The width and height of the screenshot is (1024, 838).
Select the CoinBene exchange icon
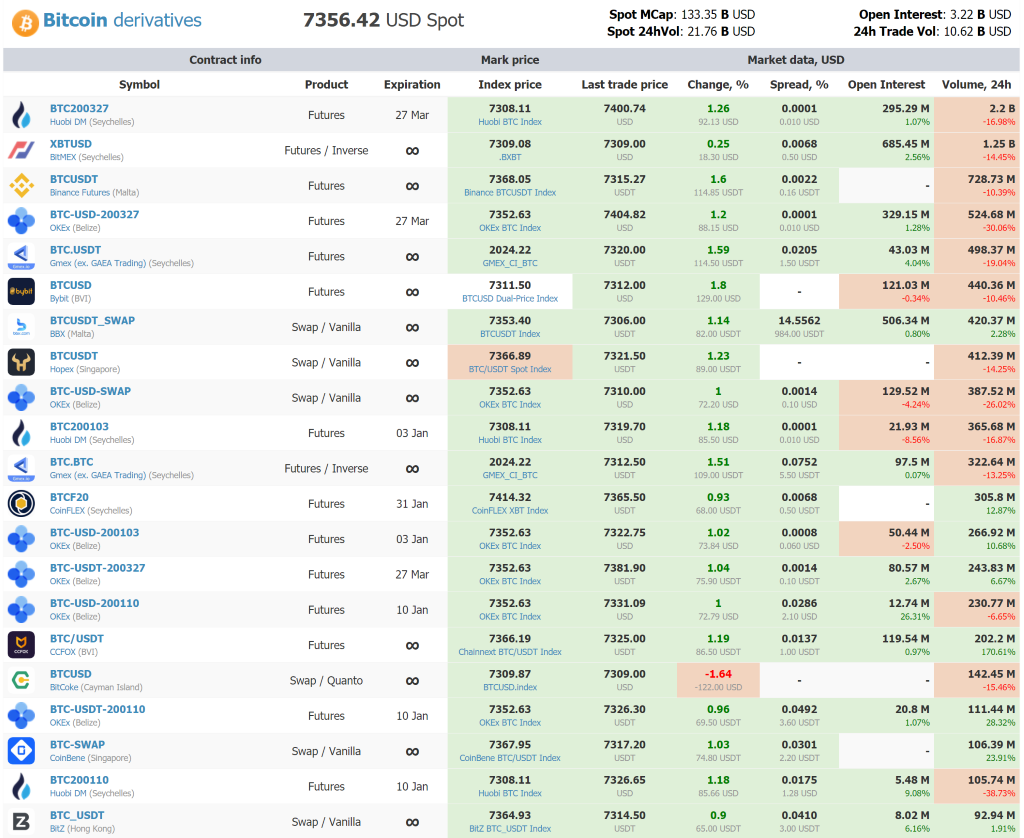(x=20, y=750)
